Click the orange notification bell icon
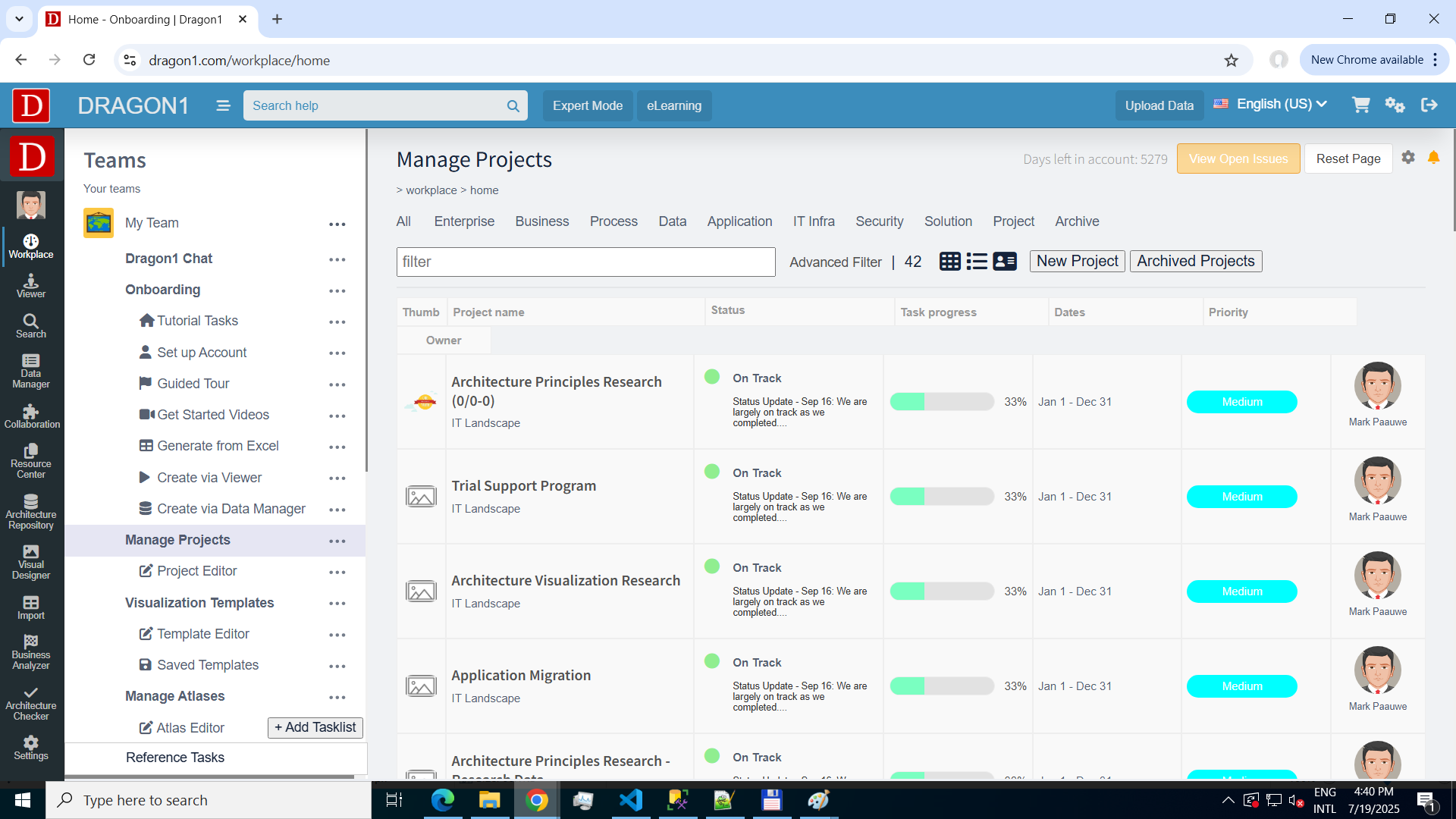The width and height of the screenshot is (1456, 819). (1434, 158)
